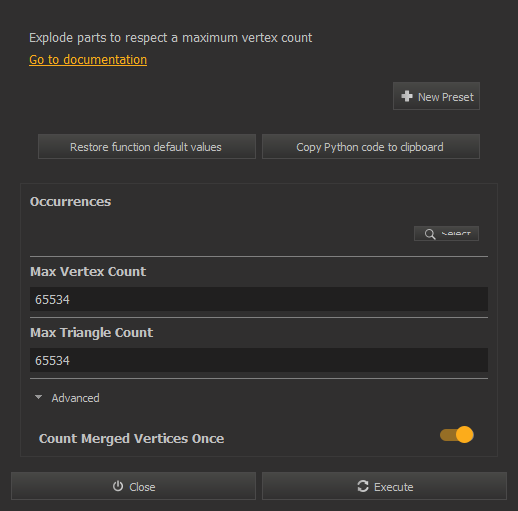Close the function dialog

coord(133,486)
